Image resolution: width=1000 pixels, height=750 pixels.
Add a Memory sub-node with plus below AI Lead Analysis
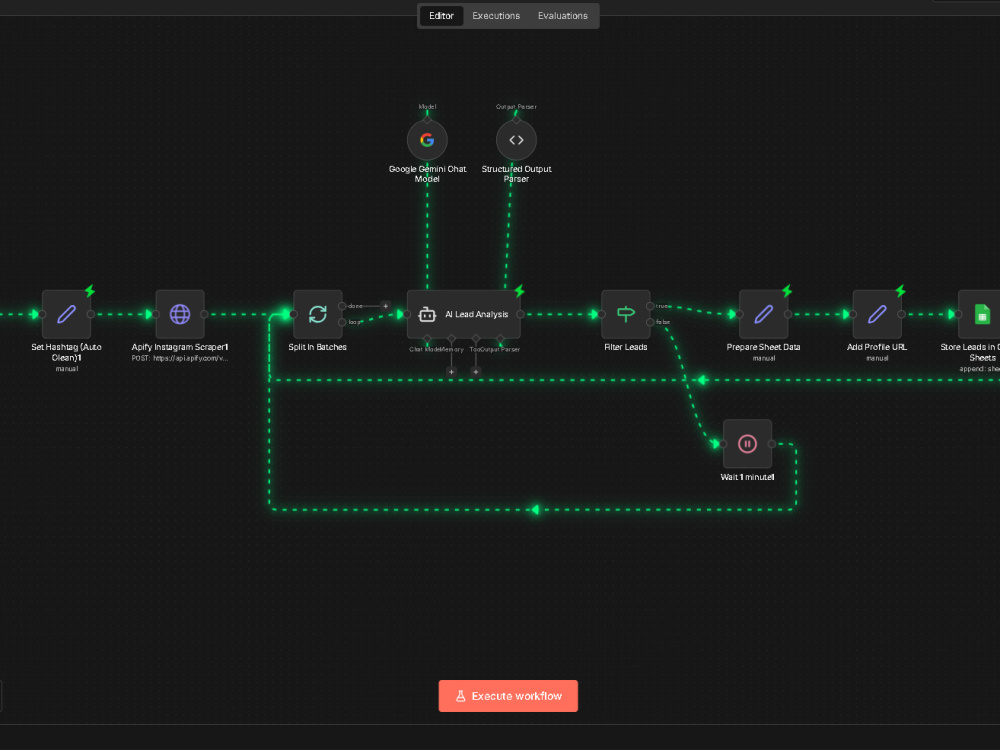click(x=452, y=371)
